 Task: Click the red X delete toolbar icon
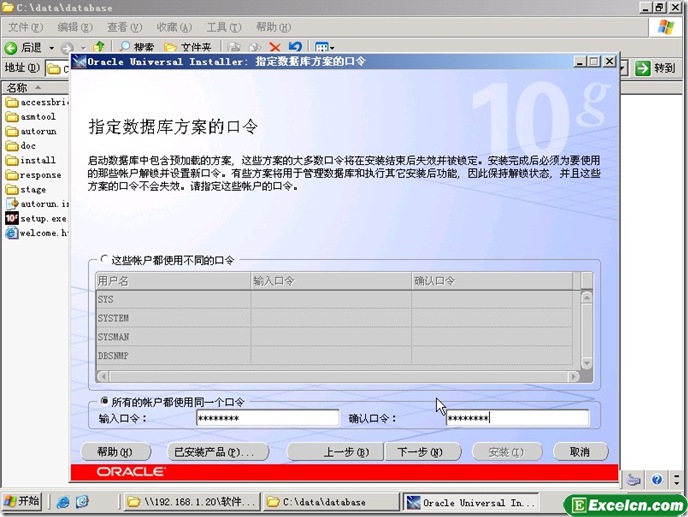coord(275,47)
